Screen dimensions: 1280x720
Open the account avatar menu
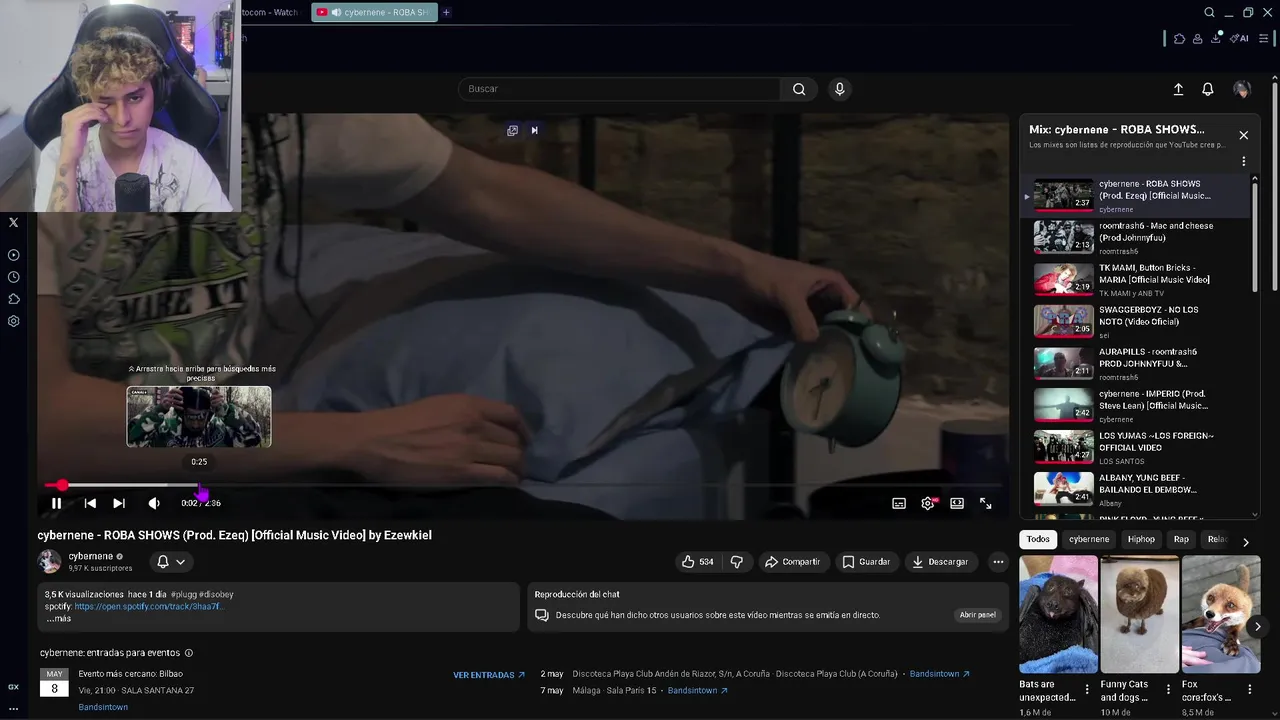point(1242,89)
